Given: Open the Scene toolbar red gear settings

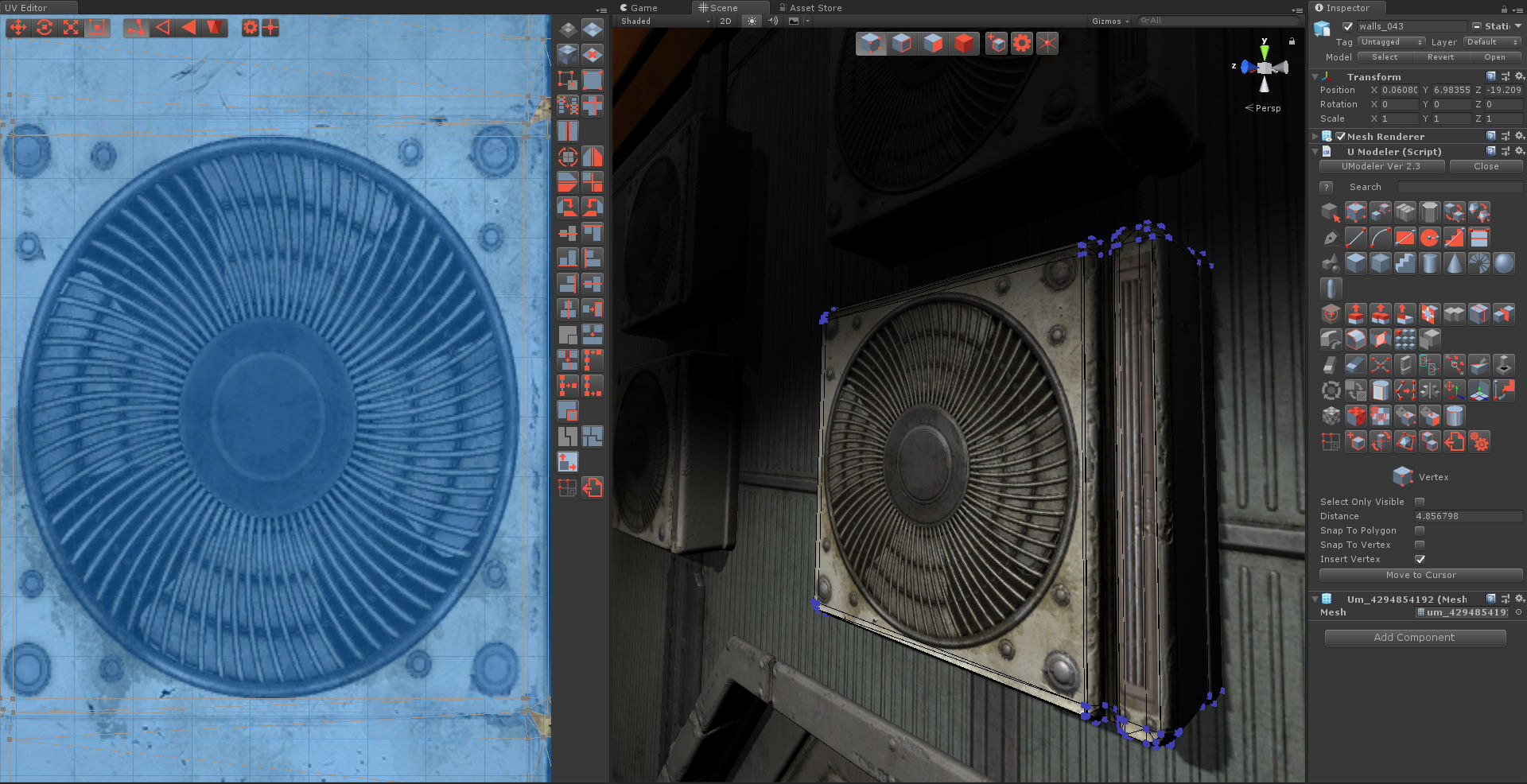Looking at the screenshot, I should (x=1022, y=43).
